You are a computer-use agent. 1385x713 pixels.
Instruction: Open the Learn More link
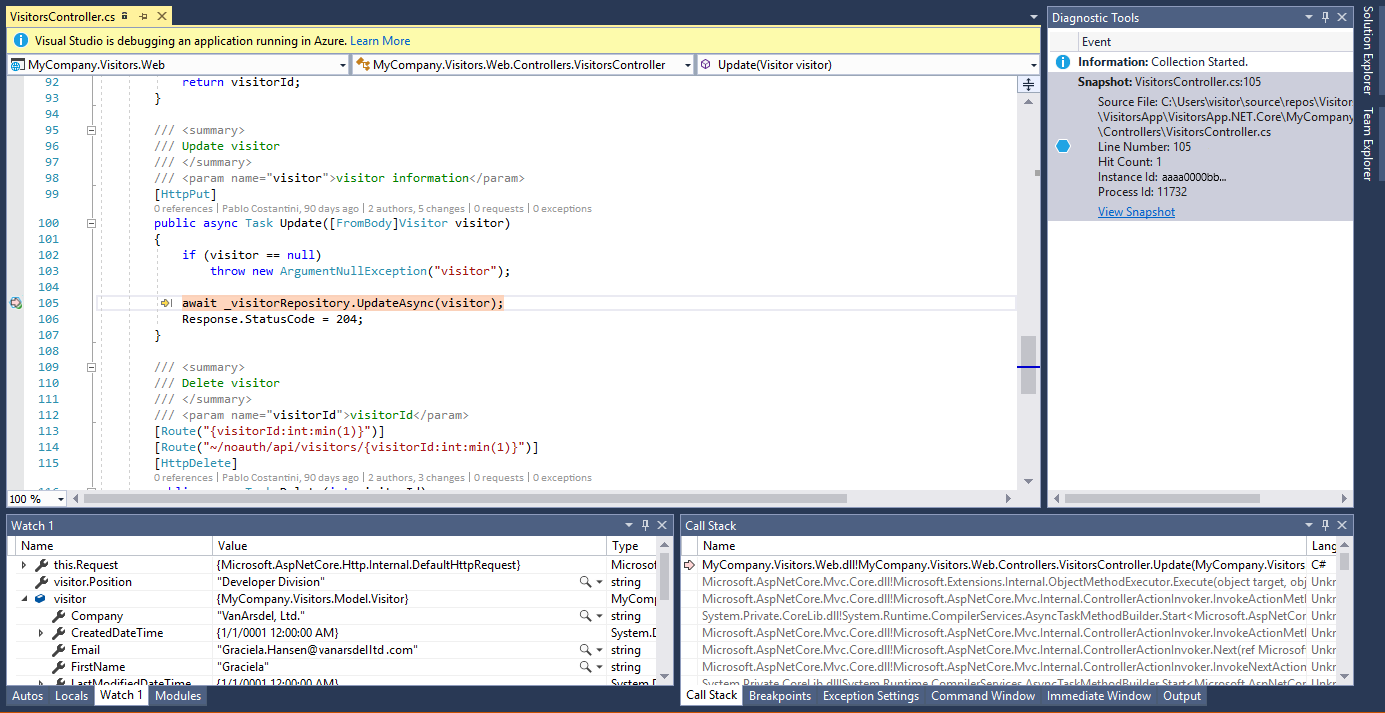coord(380,40)
